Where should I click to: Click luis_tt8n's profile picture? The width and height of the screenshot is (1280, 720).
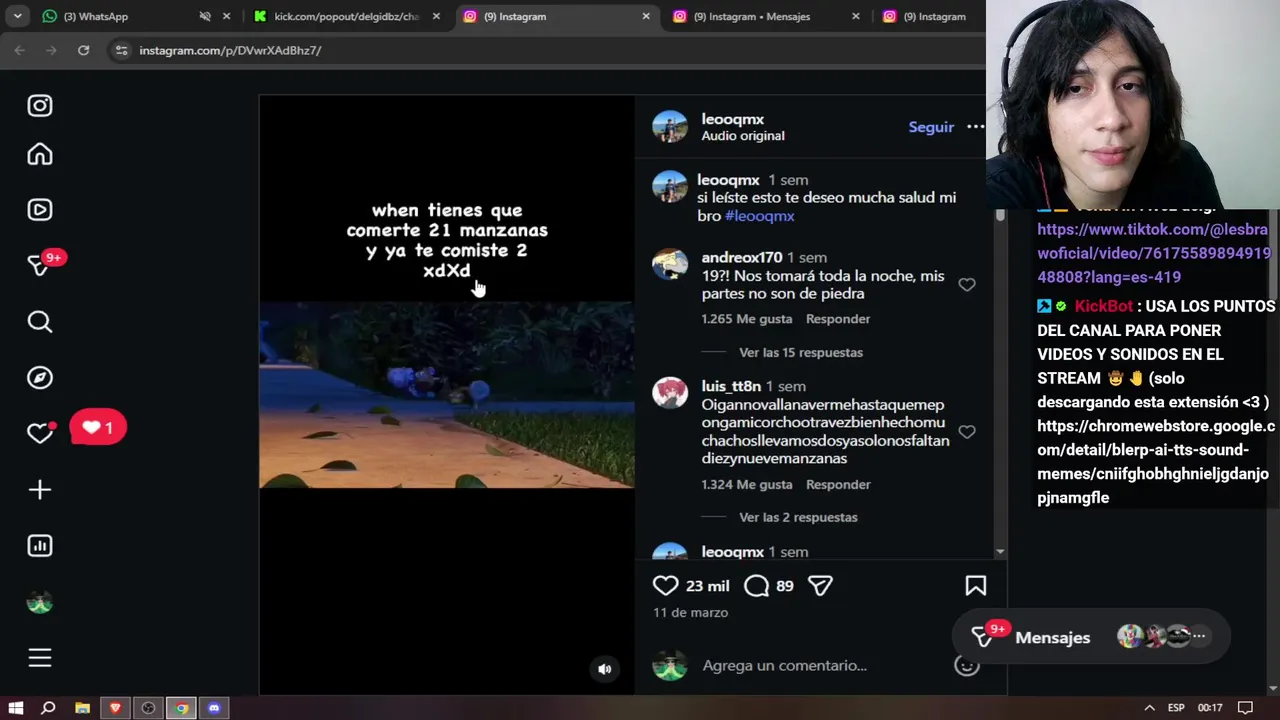[x=670, y=392]
